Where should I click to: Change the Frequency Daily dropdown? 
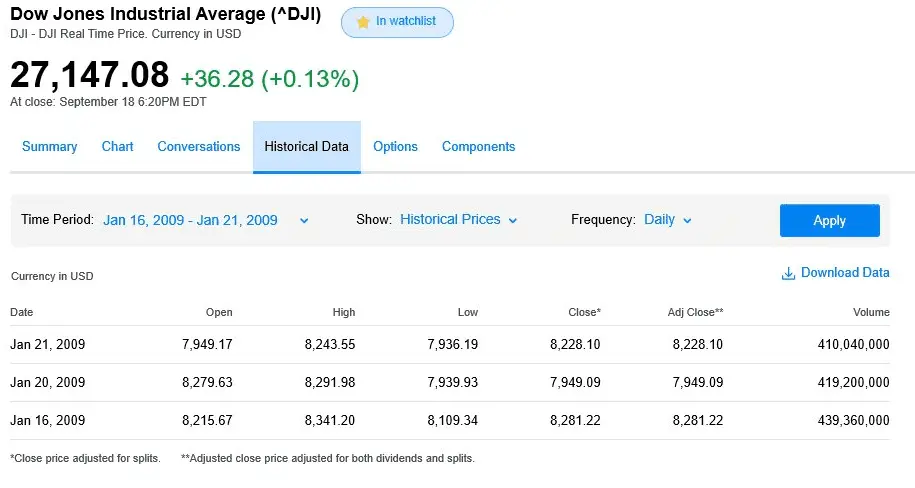[x=668, y=220]
